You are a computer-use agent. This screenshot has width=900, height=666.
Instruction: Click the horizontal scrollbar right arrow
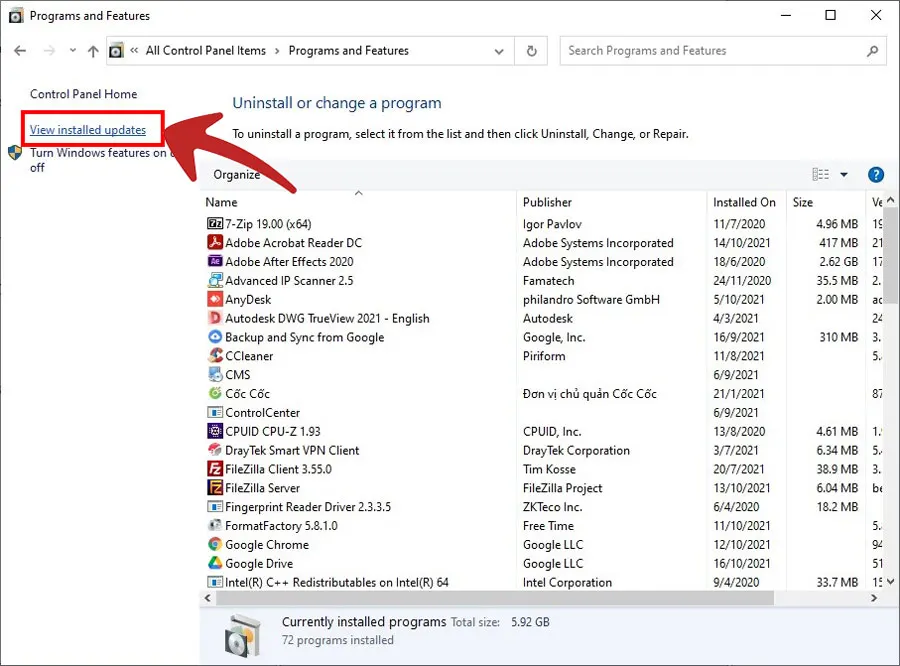pos(874,598)
